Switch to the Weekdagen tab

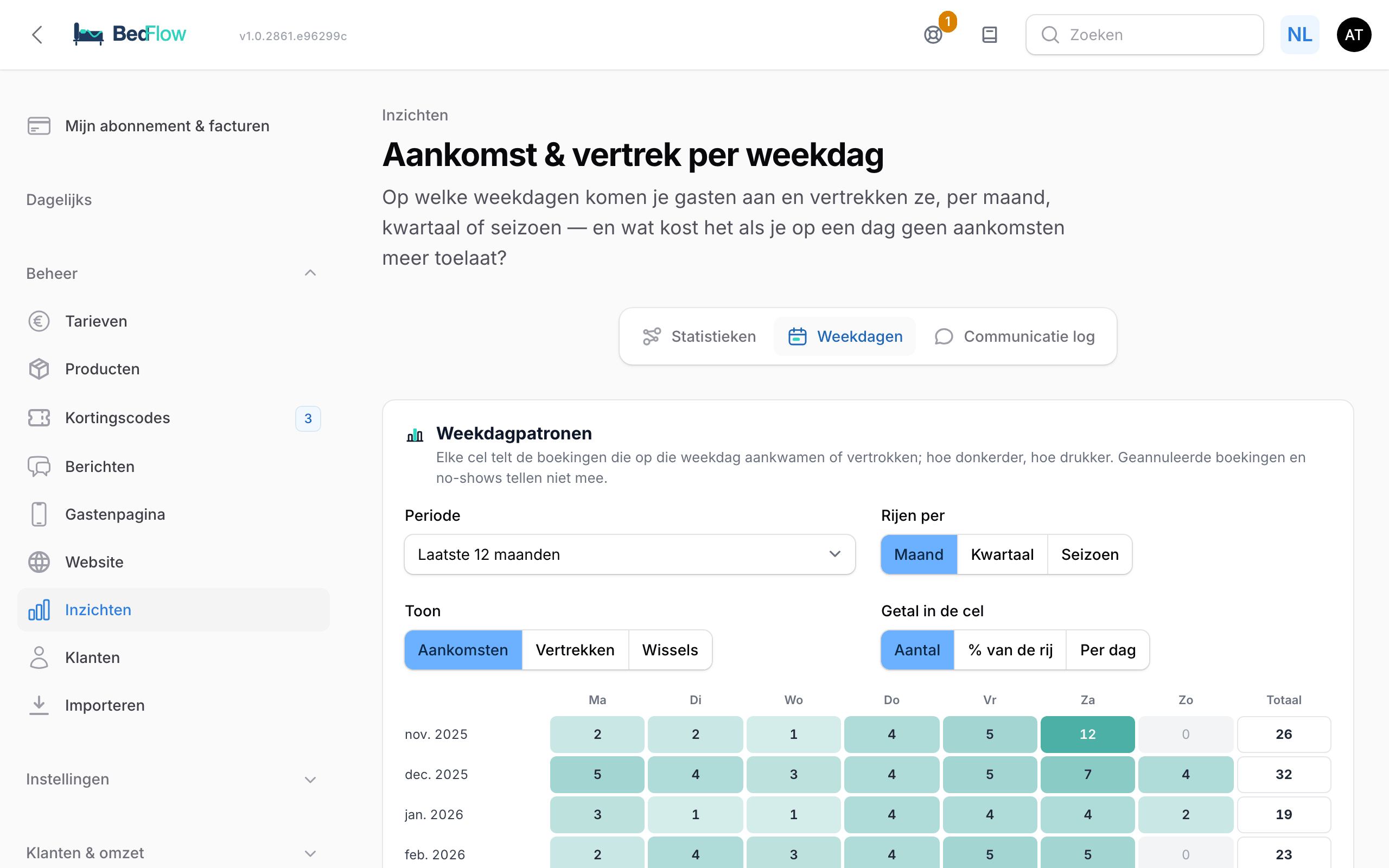tap(845, 336)
